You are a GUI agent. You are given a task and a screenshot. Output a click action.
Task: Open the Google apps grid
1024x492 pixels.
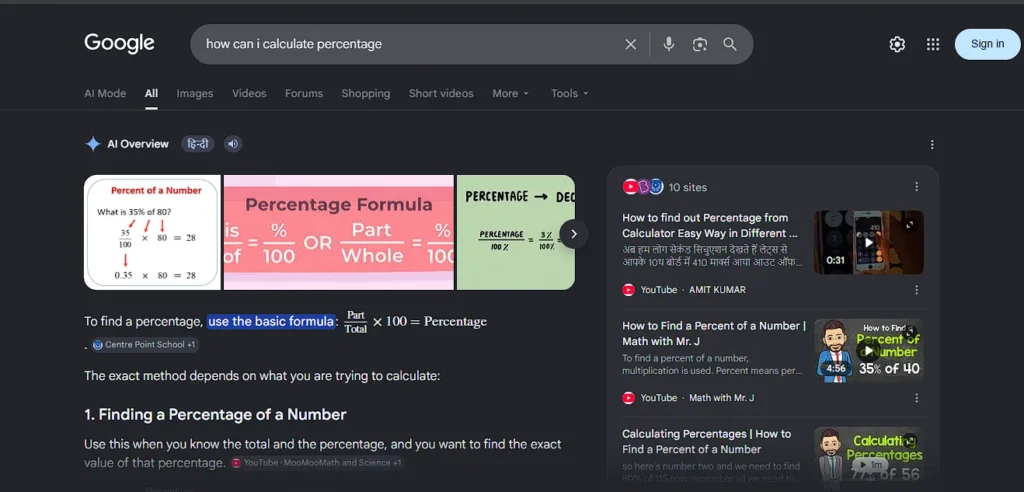933,44
